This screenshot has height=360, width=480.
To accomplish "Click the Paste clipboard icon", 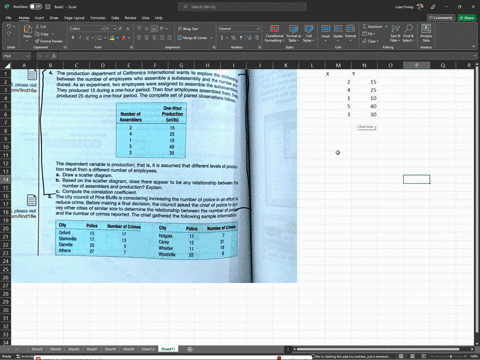I will 27,29.
